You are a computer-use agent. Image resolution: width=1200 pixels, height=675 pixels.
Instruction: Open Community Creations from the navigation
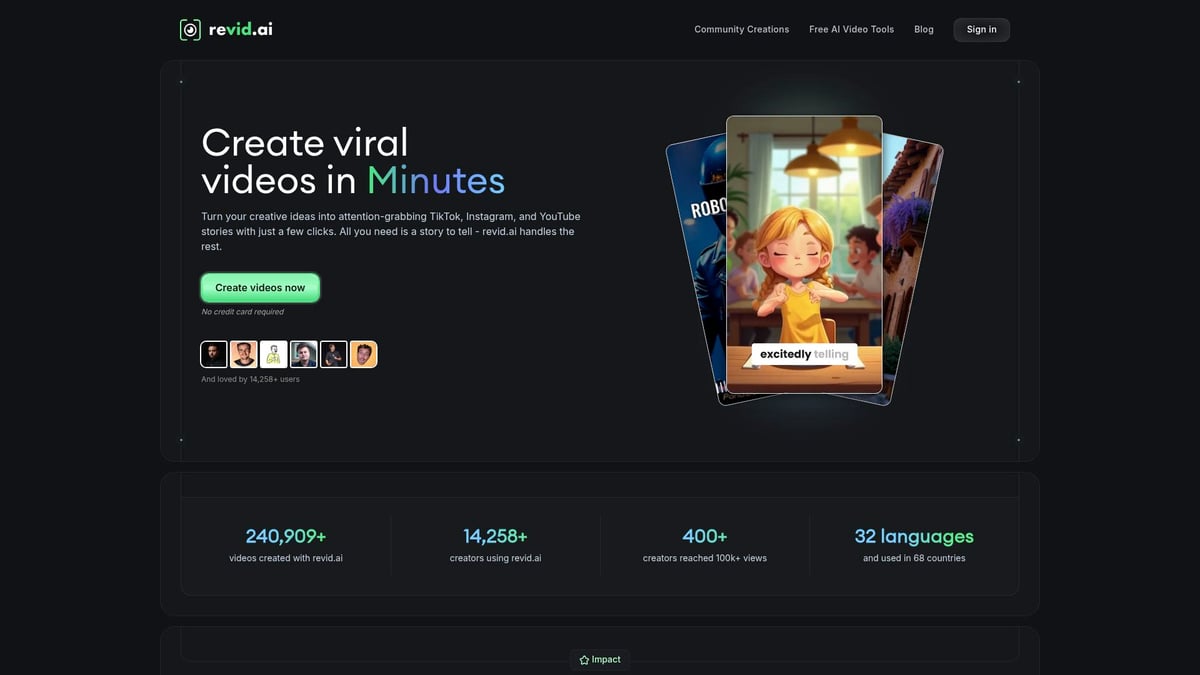click(x=741, y=29)
